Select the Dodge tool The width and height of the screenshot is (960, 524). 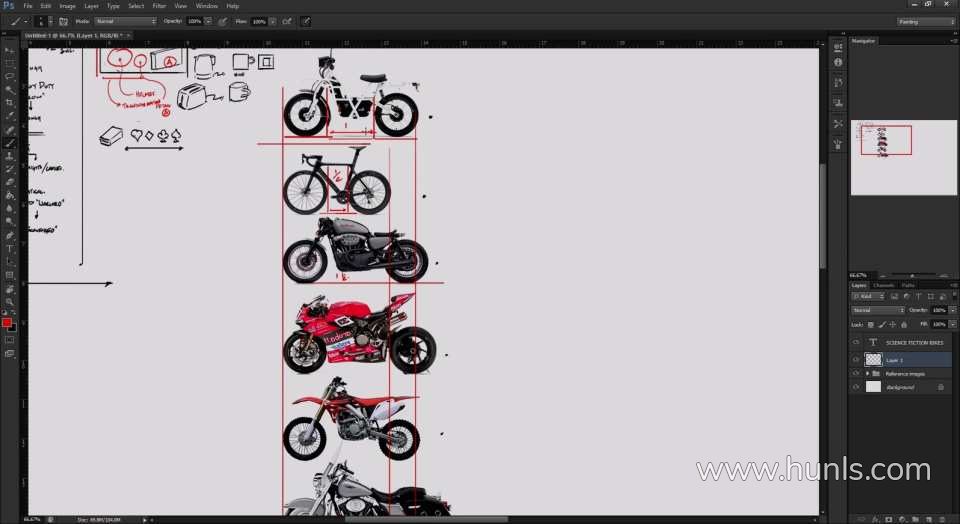9,222
